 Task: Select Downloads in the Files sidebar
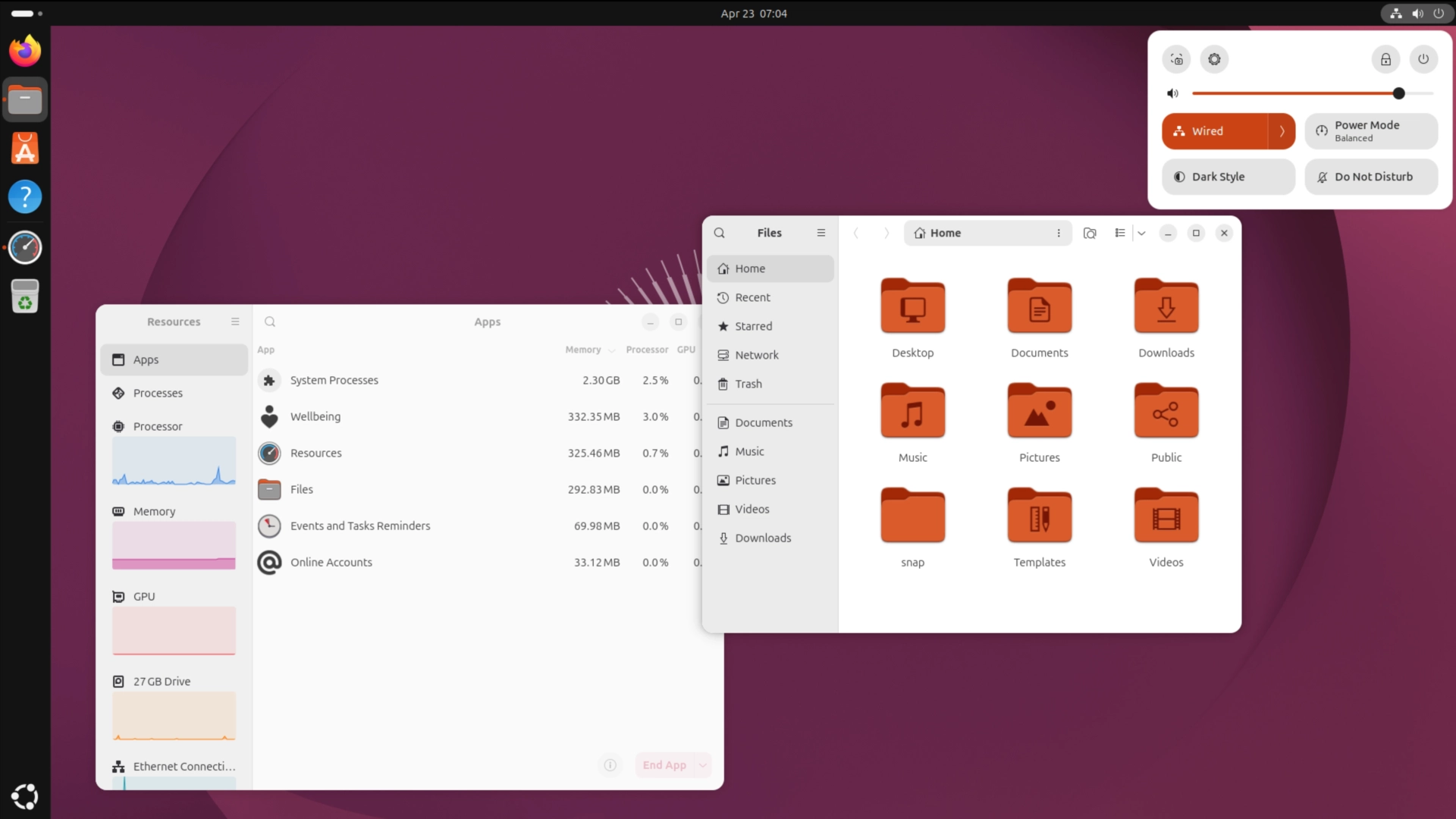coord(762,538)
